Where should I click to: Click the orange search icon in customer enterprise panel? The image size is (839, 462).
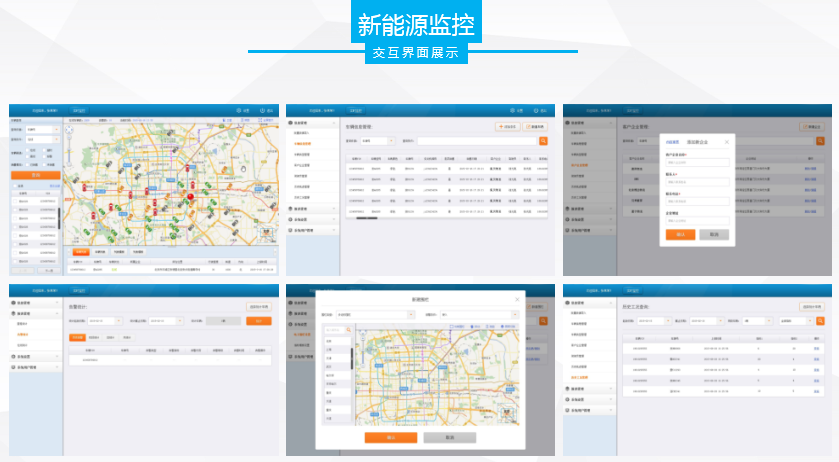click(820, 141)
